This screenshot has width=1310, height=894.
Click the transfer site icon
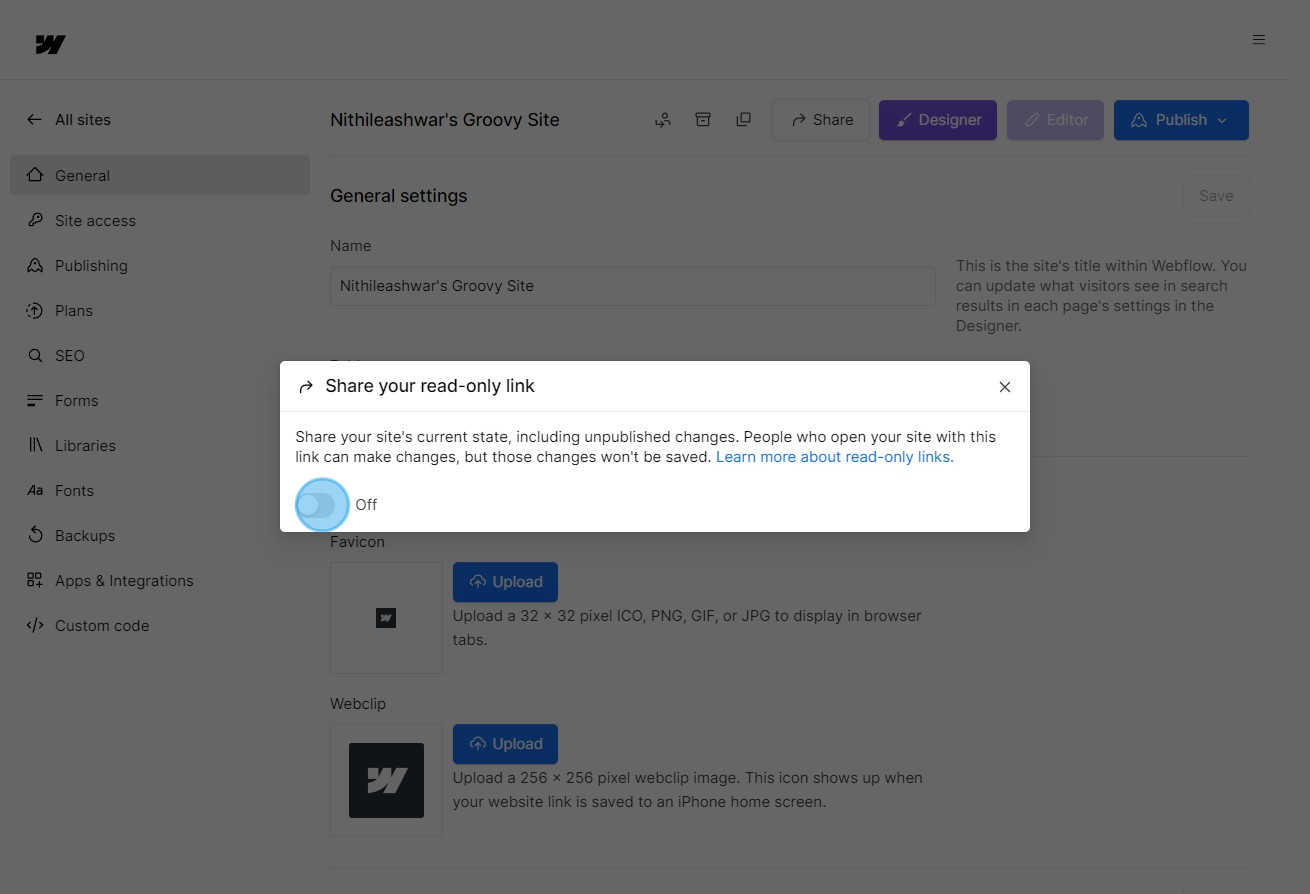(x=662, y=119)
